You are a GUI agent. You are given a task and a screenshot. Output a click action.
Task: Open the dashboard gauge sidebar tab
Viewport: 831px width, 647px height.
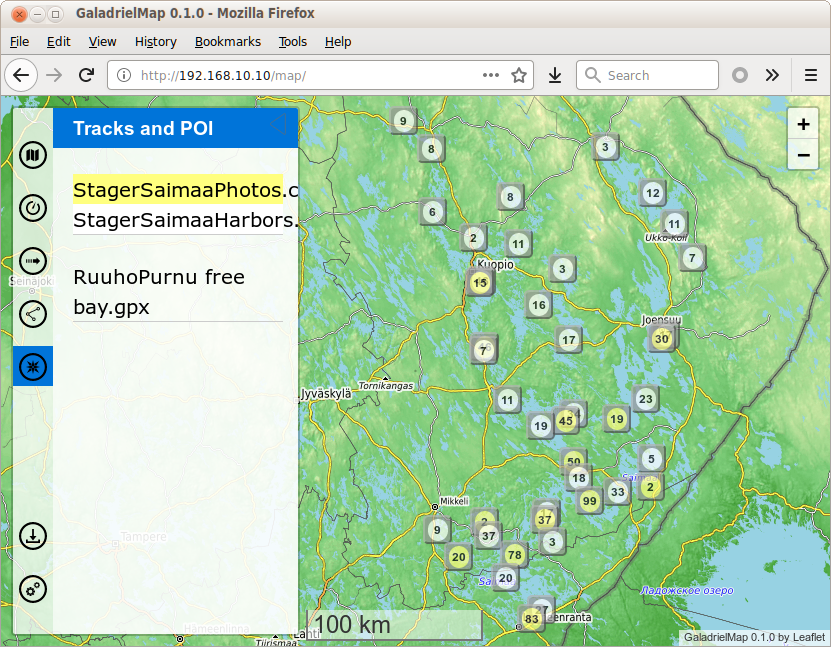point(33,208)
